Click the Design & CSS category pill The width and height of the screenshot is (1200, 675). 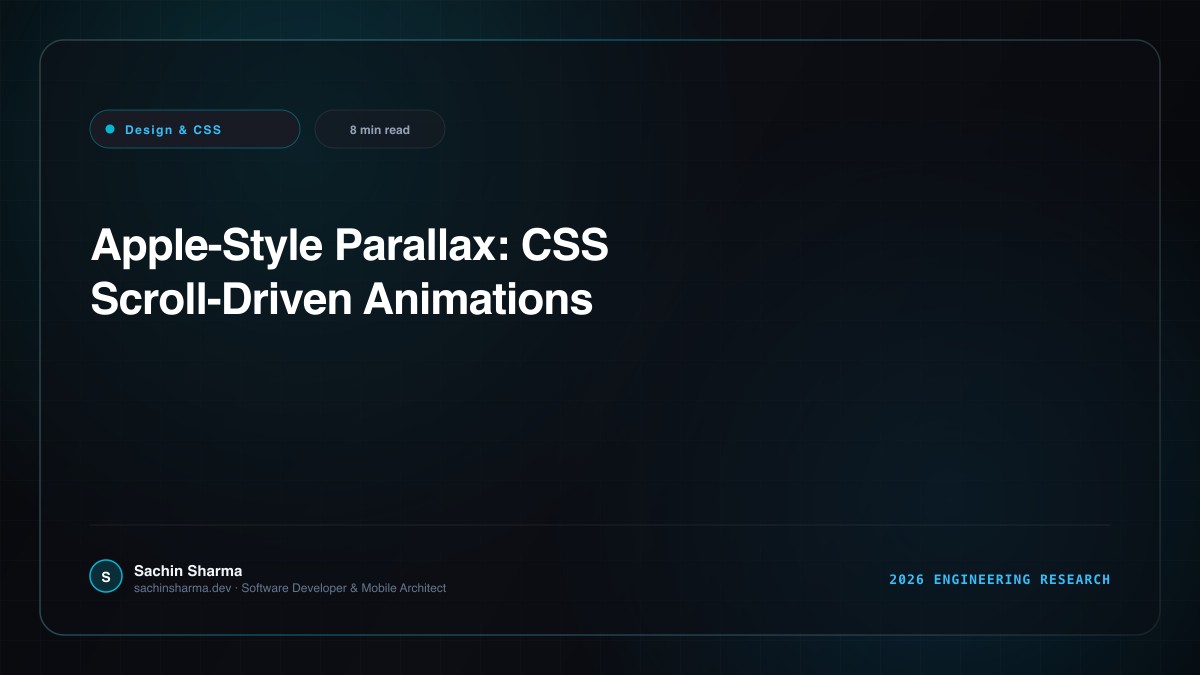[x=195, y=129]
